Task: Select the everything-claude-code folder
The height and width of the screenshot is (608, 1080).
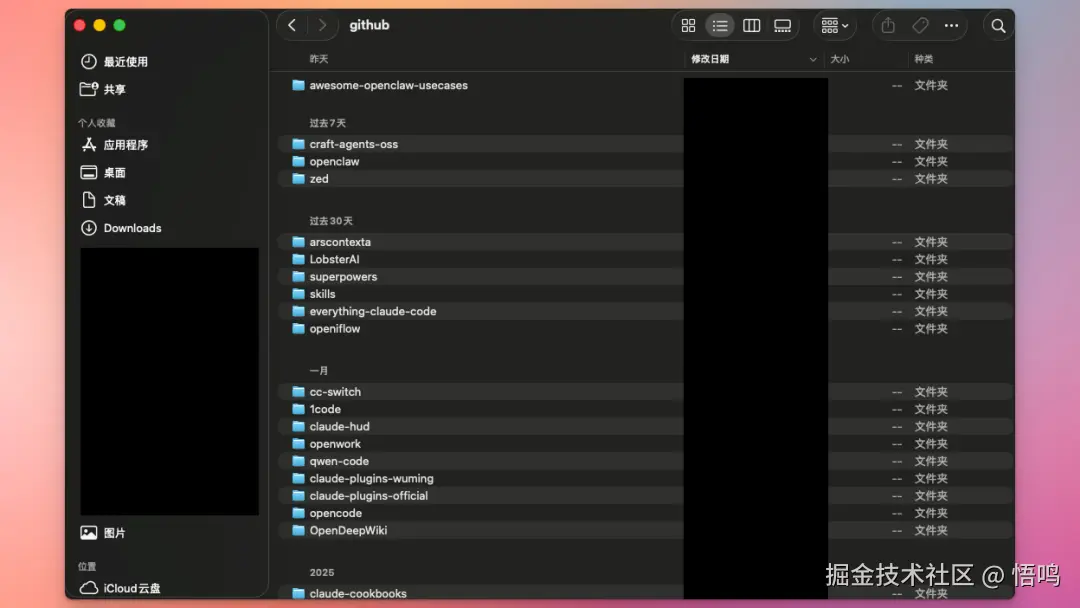Action: coord(373,311)
